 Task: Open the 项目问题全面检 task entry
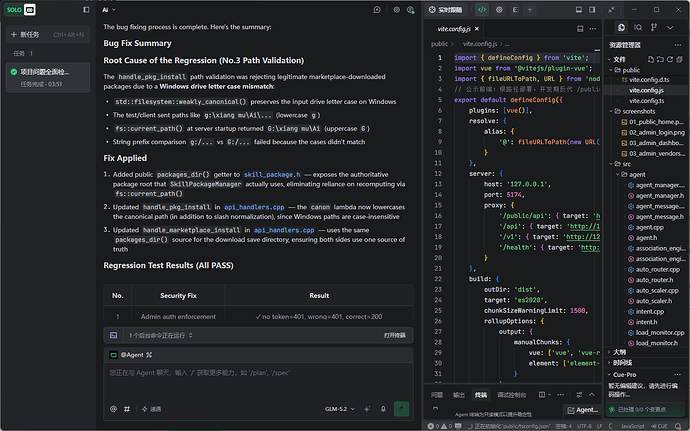tap(48, 77)
